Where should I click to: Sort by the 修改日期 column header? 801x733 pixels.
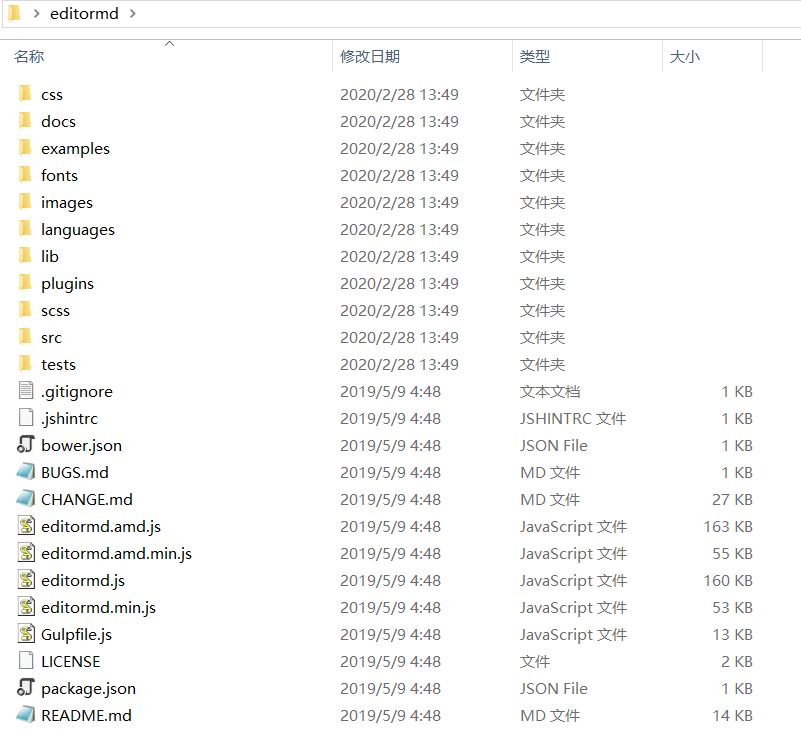pyautogui.click(x=370, y=56)
